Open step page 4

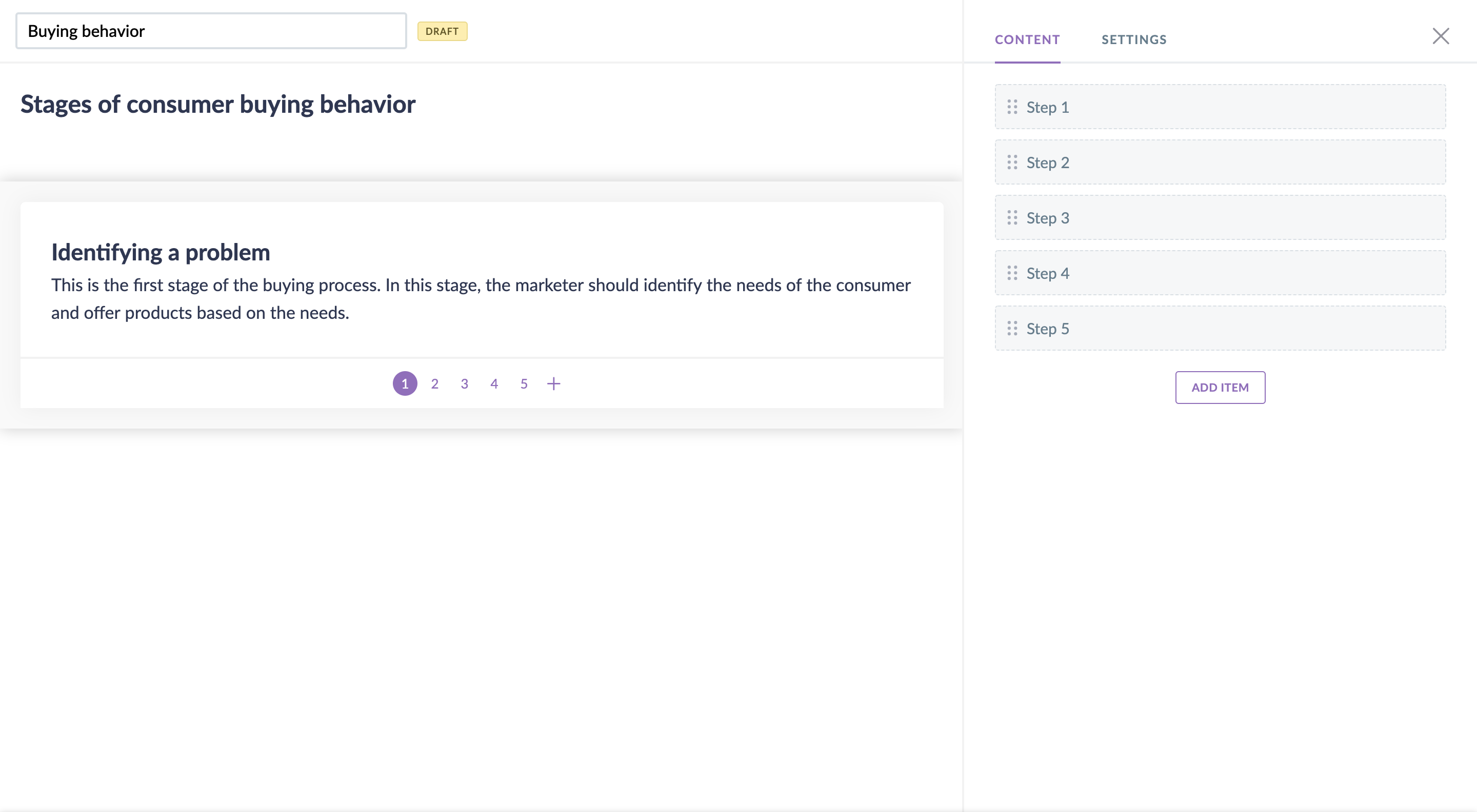(494, 384)
